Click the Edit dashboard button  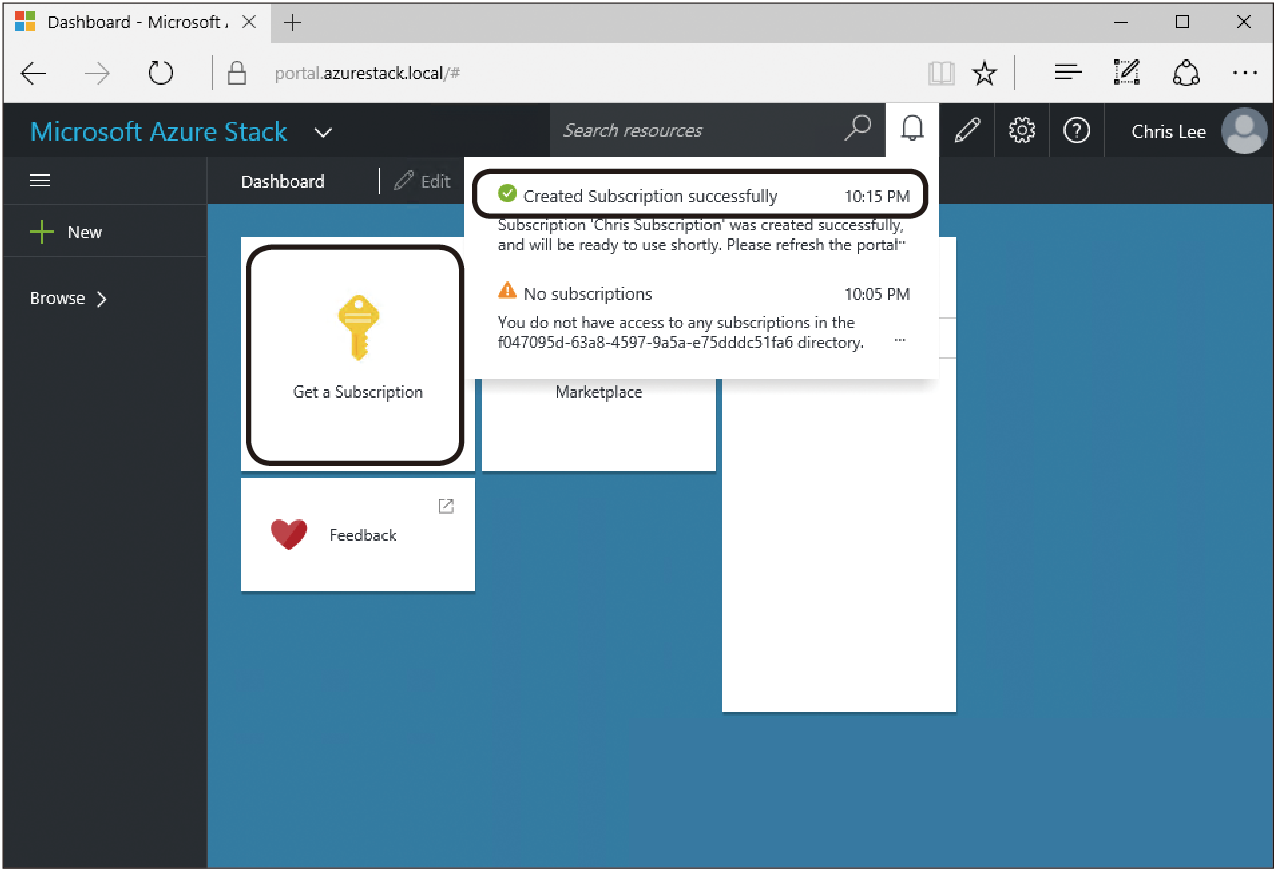(x=423, y=181)
